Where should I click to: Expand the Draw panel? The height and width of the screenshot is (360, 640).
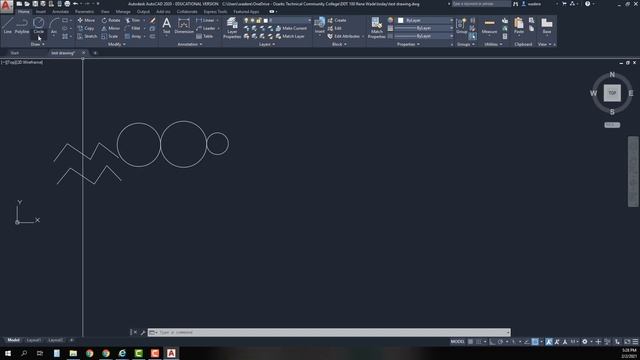[38, 44]
